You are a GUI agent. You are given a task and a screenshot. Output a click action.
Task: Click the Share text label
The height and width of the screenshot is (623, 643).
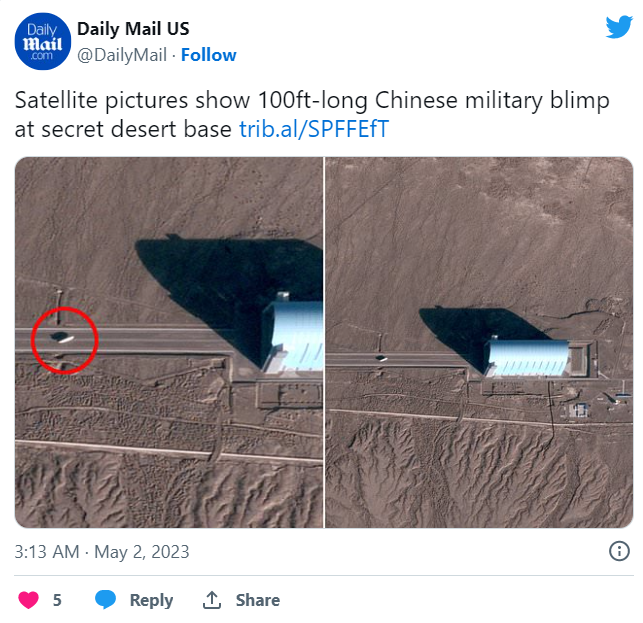[258, 600]
